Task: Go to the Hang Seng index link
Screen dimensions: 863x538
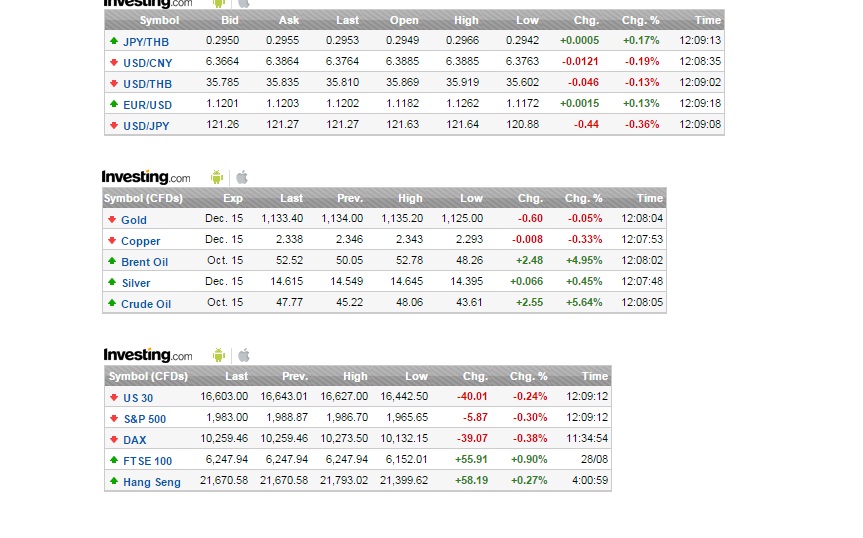Action: (x=152, y=482)
